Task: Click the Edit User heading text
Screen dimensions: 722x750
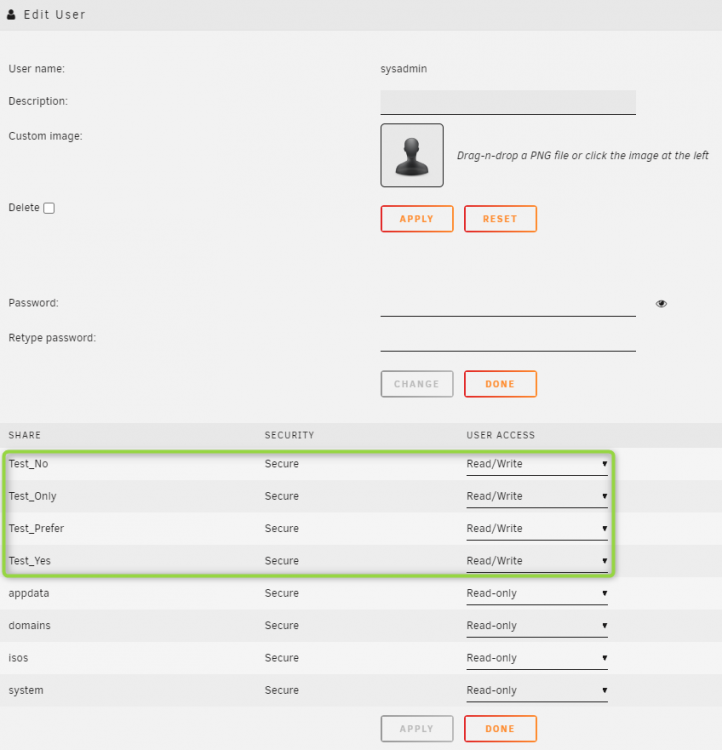Action: 55,15
